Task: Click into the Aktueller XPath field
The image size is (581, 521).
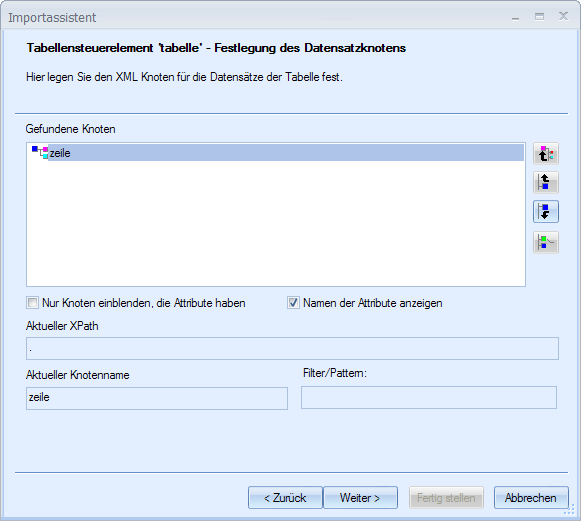Action: click(x=292, y=348)
